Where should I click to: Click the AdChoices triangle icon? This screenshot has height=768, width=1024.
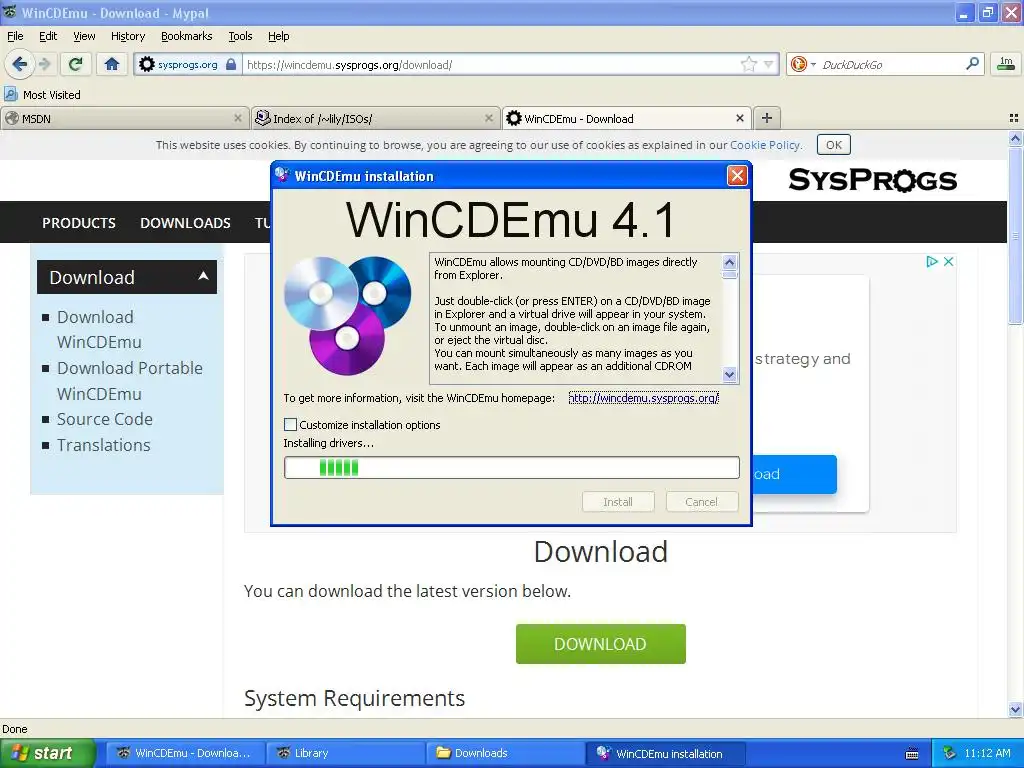932,261
